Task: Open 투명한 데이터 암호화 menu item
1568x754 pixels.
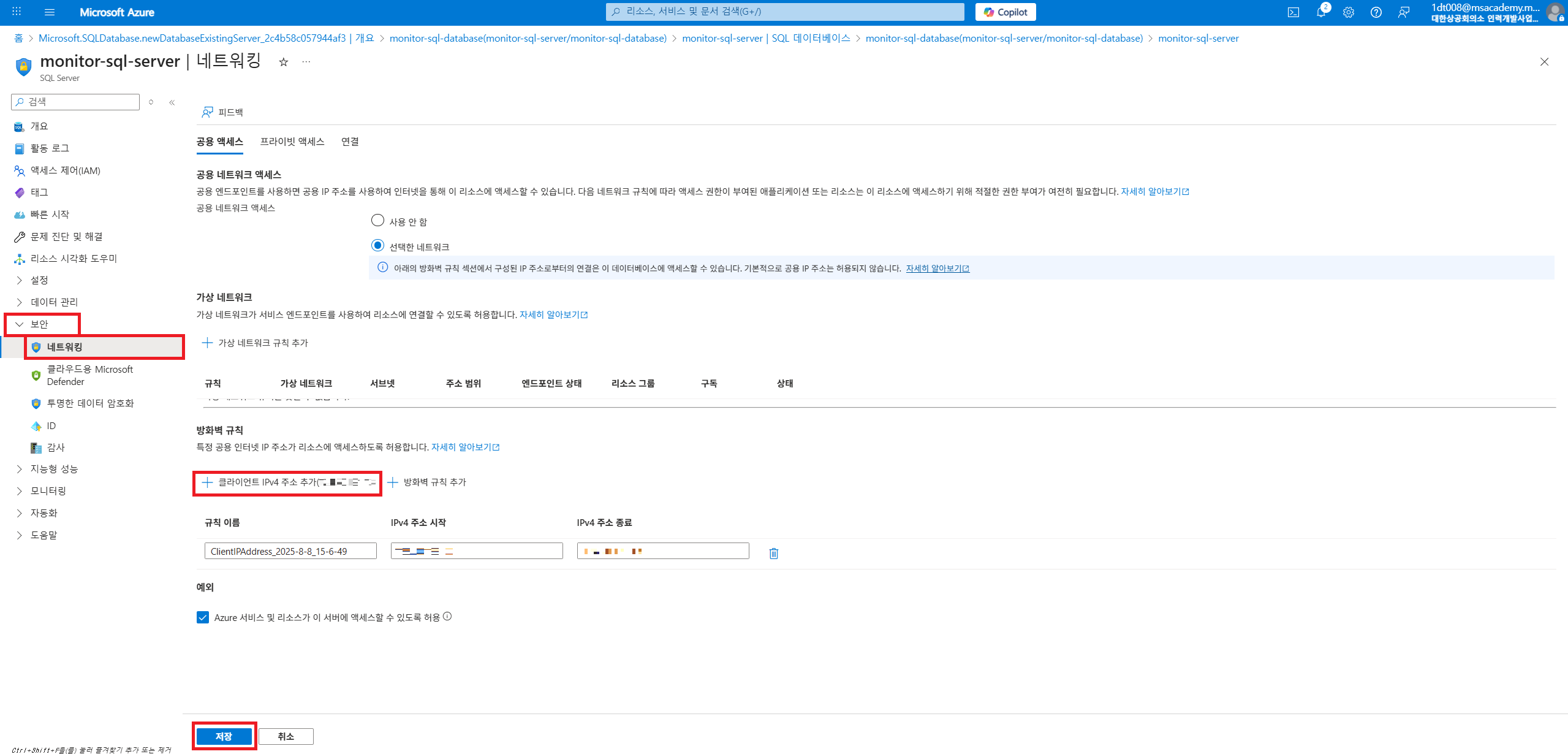Action: 90,403
